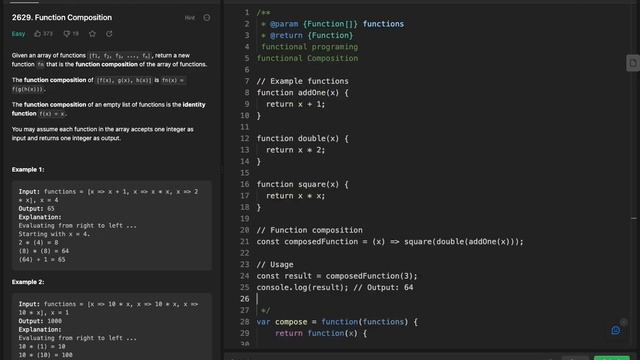Click the "@param {Function[]} functions" line
The height and width of the screenshot is (360, 640).
coord(332,24)
